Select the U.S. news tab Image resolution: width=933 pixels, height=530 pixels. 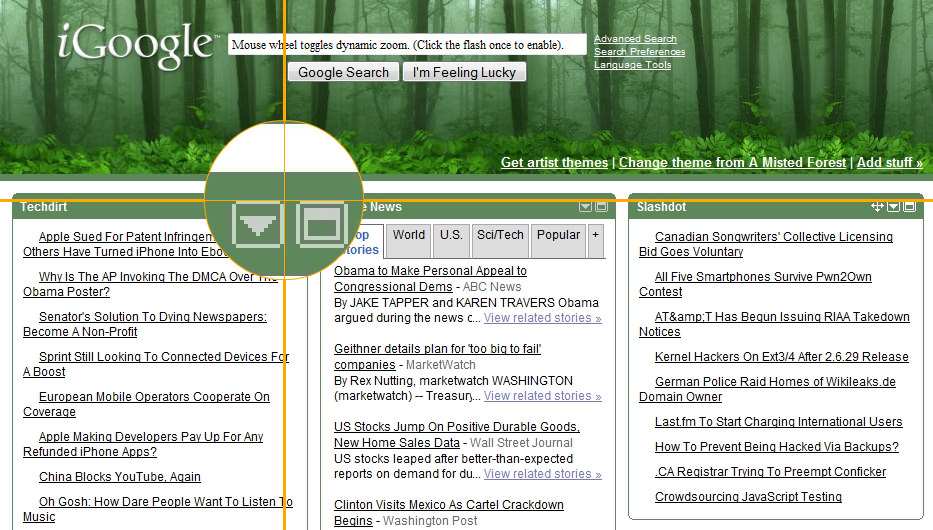(451, 235)
